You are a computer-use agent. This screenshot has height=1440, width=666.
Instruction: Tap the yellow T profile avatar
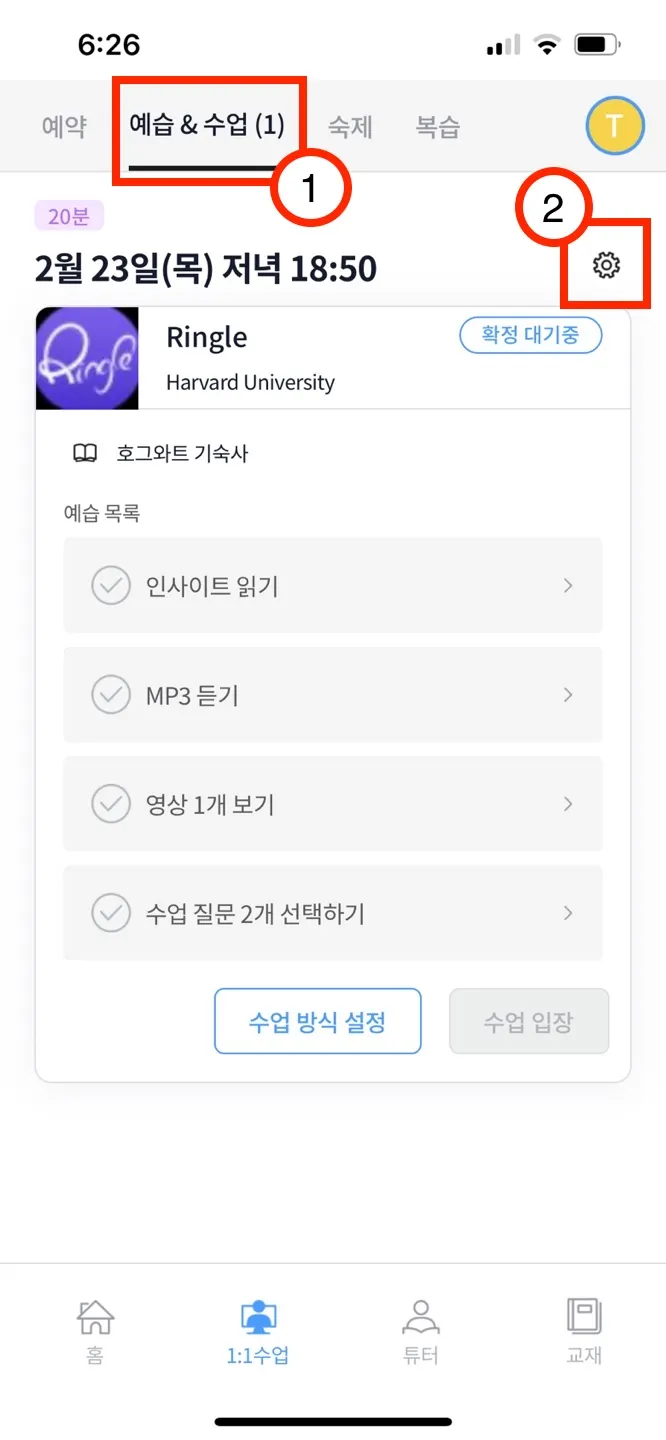click(614, 127)
